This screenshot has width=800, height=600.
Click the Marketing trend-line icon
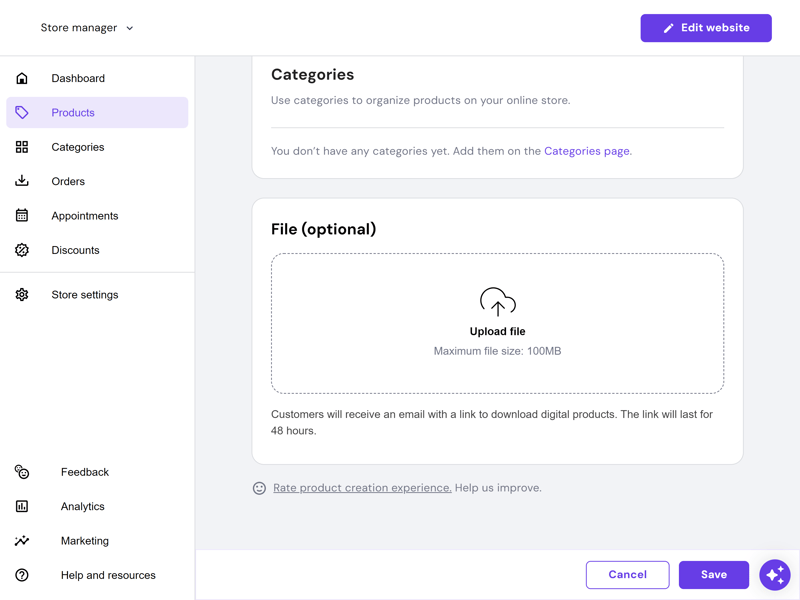click(x=21, y=540)
